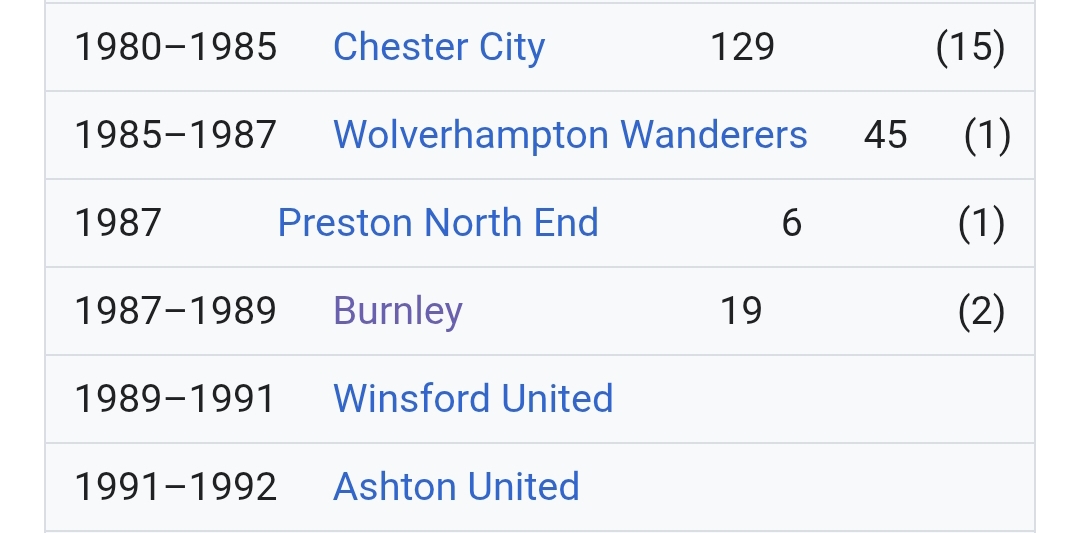The image size is (1080, 533).
Task: Select the 1991–1992 years cell
Action: [176, 487]
